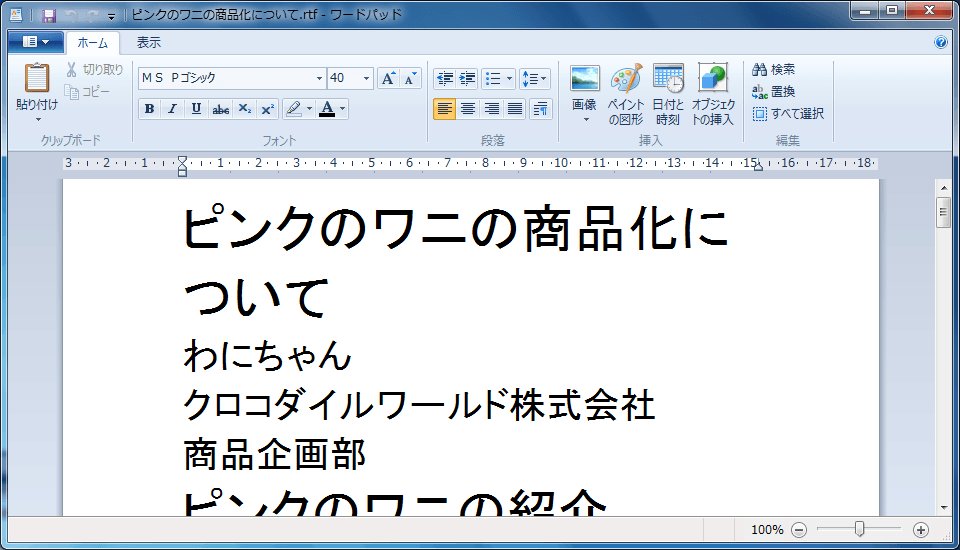The width and height of the screenshot is (960, 550).
Task: Open Customize Quick Access Toolbar dropdown
Action: tap(111, 16)
